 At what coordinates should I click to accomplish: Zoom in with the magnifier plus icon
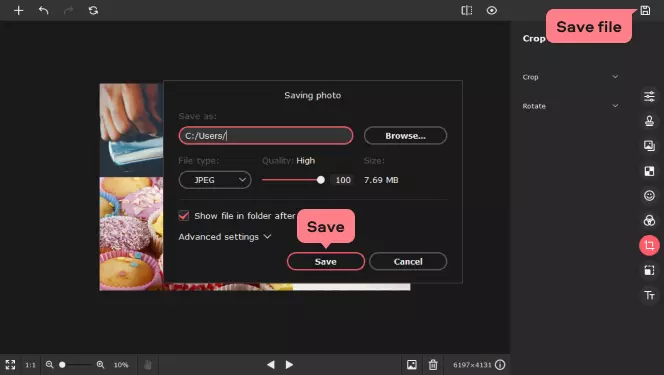[x=100, y=364]
